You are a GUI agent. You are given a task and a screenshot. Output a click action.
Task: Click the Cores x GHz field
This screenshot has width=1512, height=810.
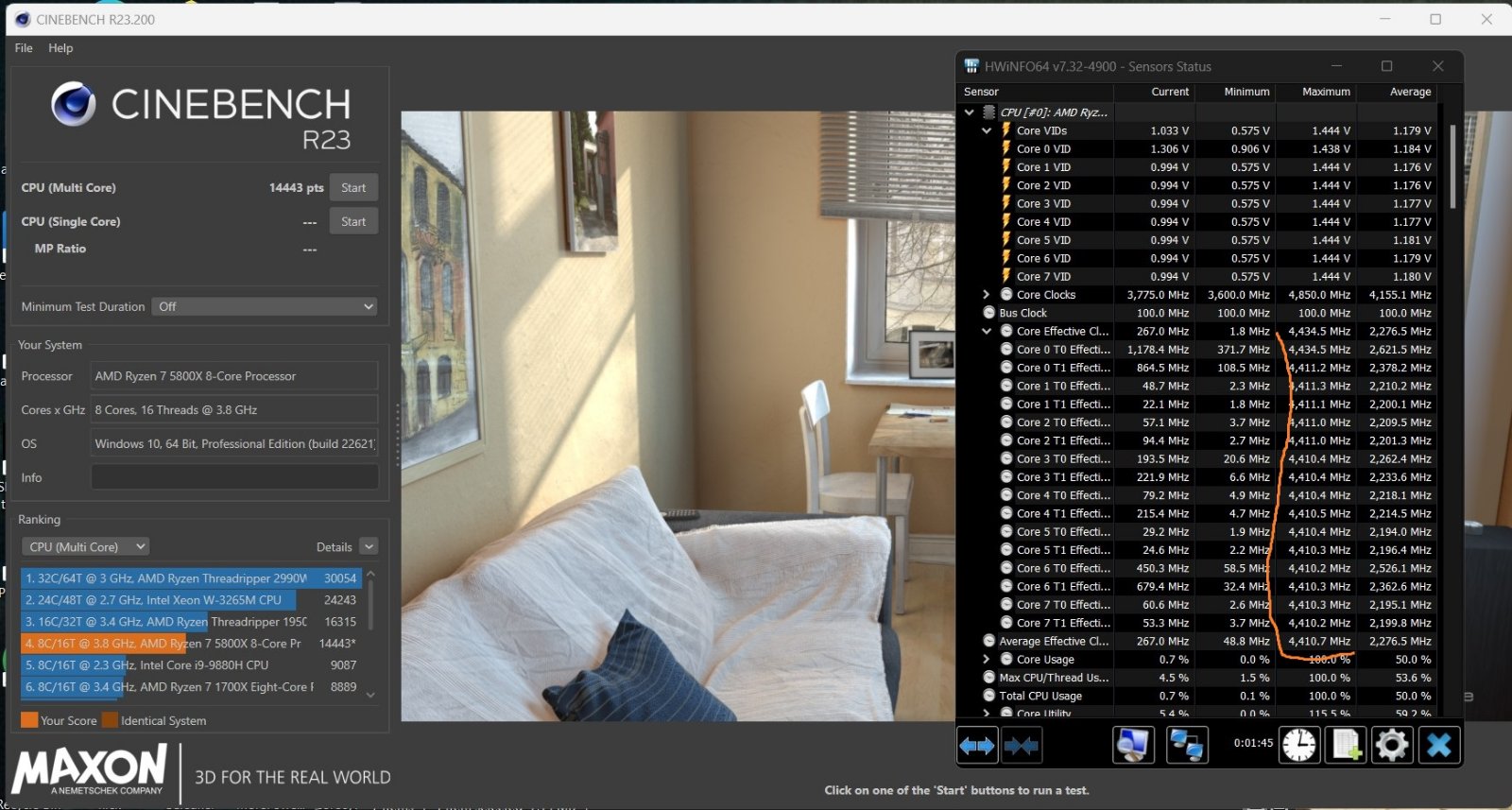(x=234, y=410)
